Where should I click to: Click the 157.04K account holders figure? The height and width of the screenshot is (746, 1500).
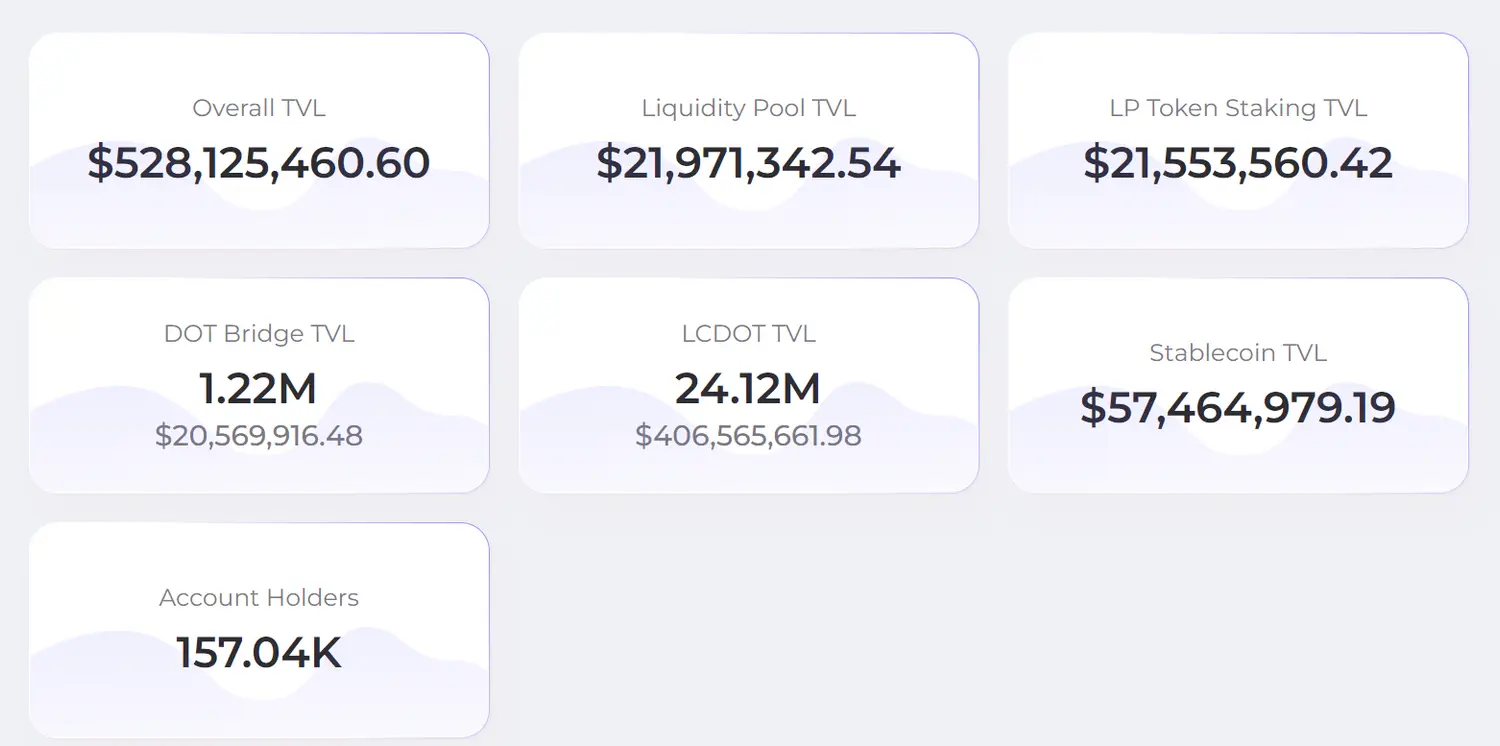[259, 653]
